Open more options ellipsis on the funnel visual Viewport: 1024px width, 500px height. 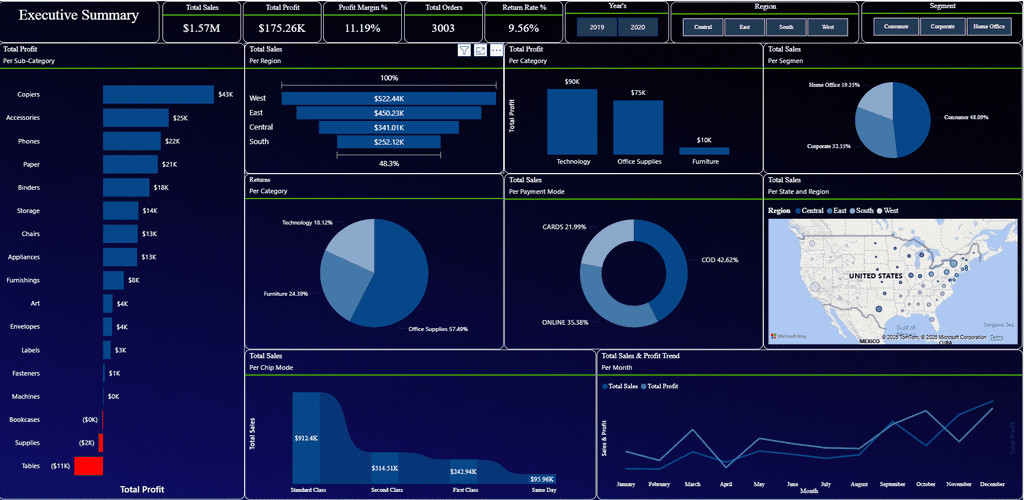[x=496, y=50]
